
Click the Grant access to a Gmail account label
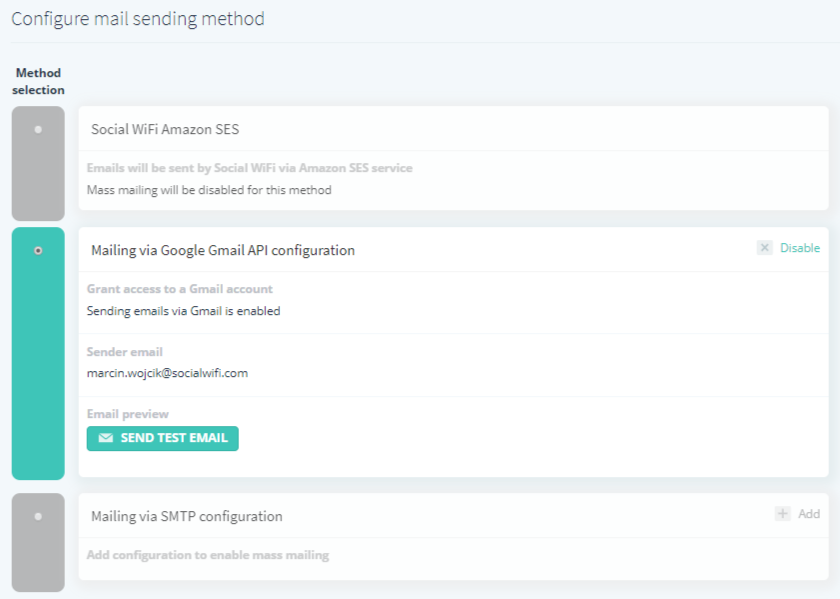(179, 289)
